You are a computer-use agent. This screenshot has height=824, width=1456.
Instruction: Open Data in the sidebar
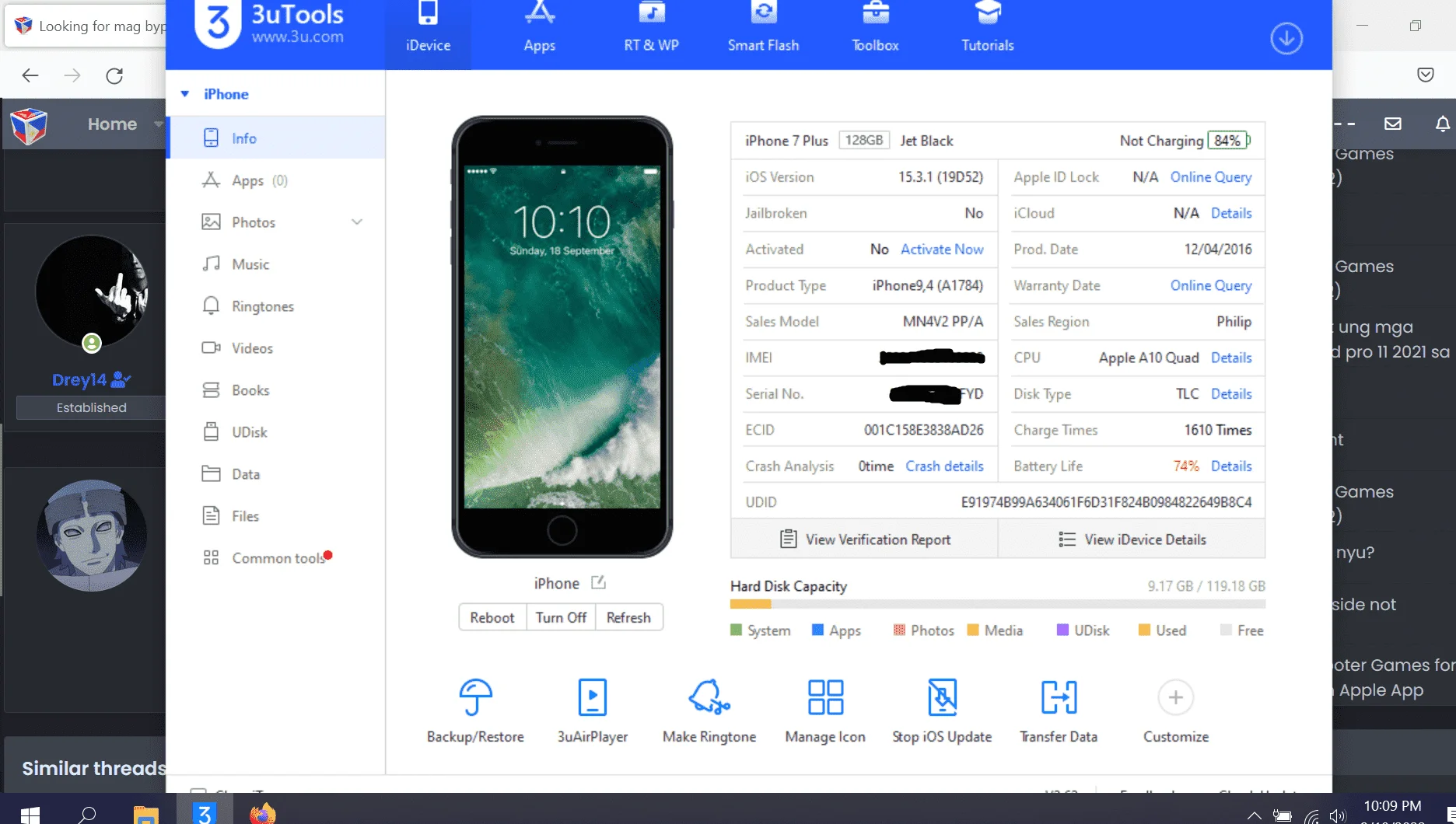(x=276, y=474)
